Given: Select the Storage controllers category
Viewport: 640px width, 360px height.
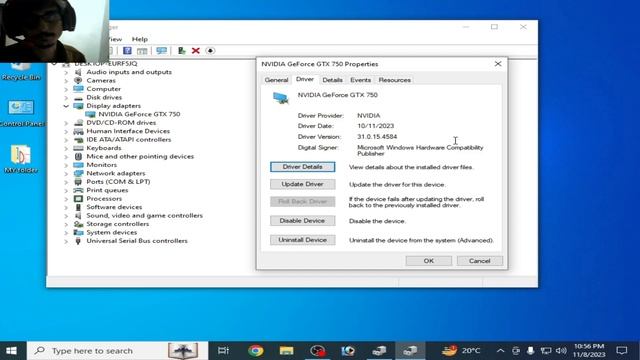Looking at the screenshot, I should 118,224.
